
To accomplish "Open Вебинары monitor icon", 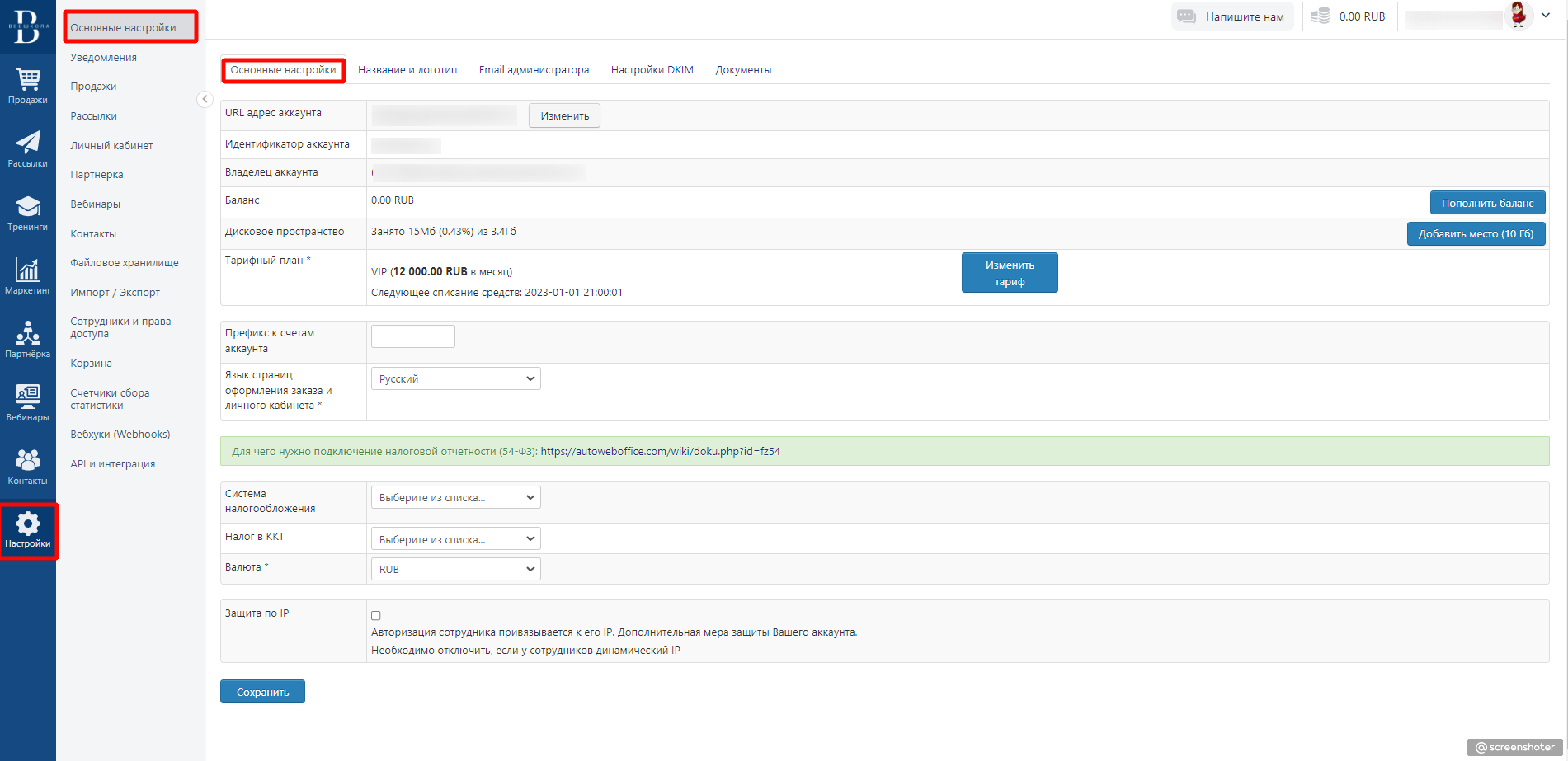I will tap(28, 397).
